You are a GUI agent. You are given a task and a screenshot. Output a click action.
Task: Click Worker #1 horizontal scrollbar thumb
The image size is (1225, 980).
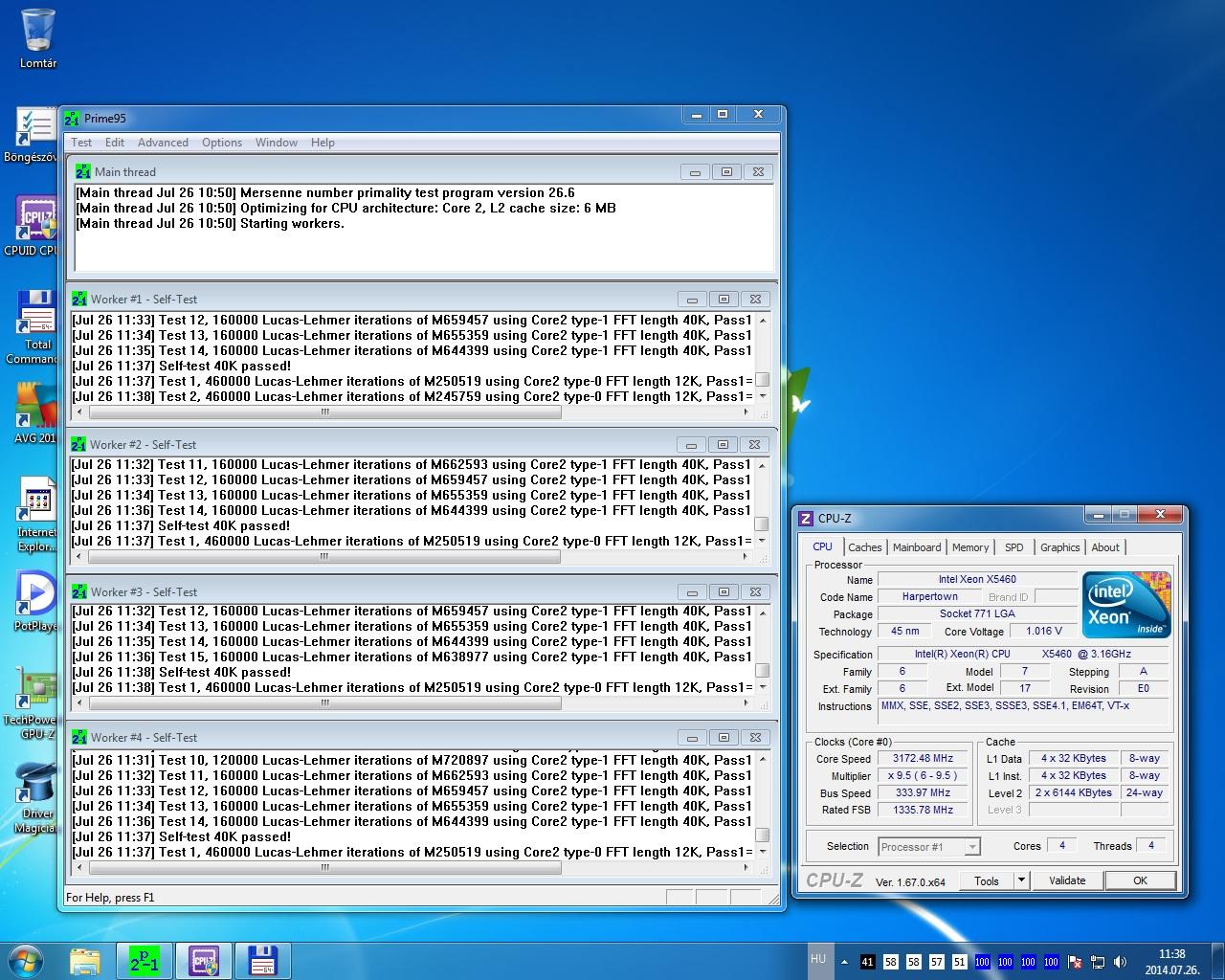[x=324, y=412]
